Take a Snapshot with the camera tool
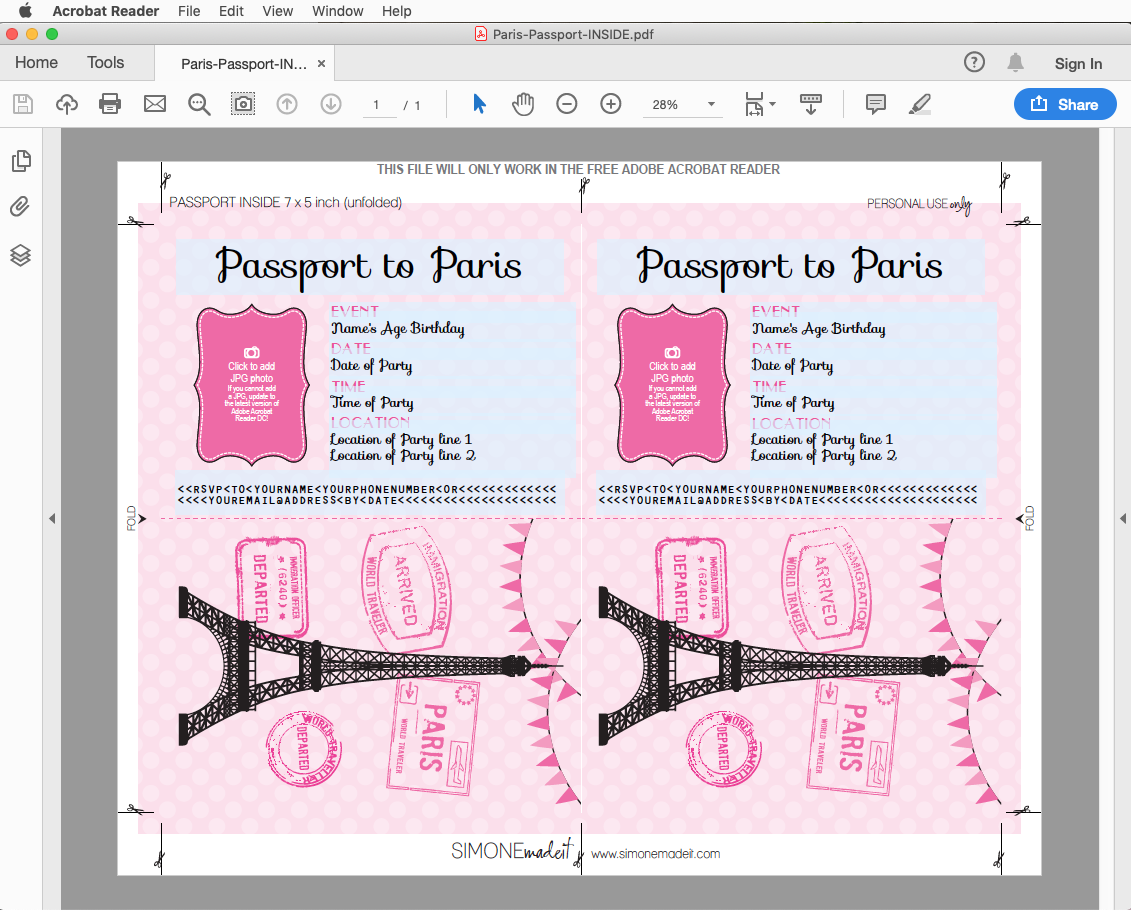 coord(243,103)
